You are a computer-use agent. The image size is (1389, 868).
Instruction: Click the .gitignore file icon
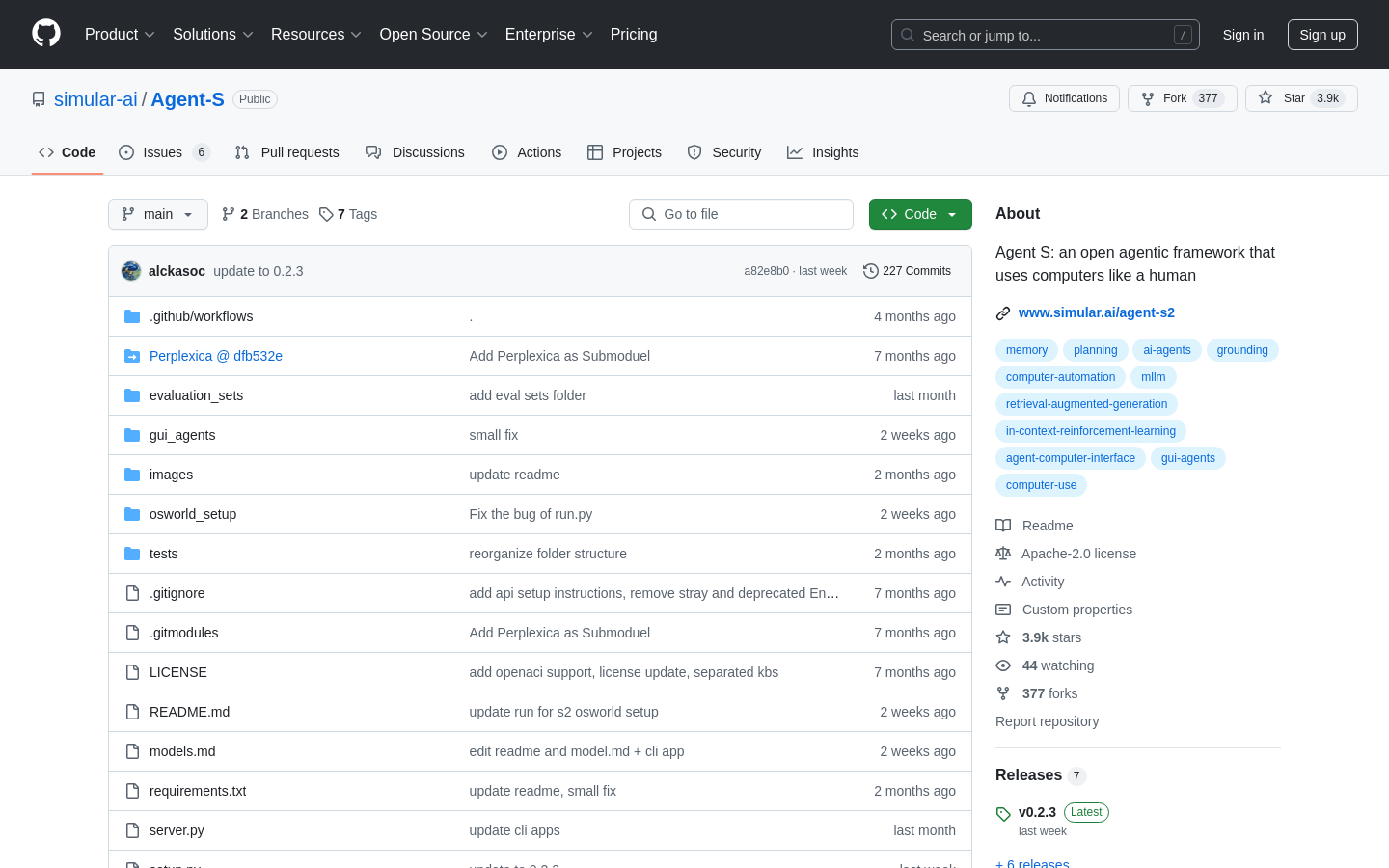click(x=132, y=593)
